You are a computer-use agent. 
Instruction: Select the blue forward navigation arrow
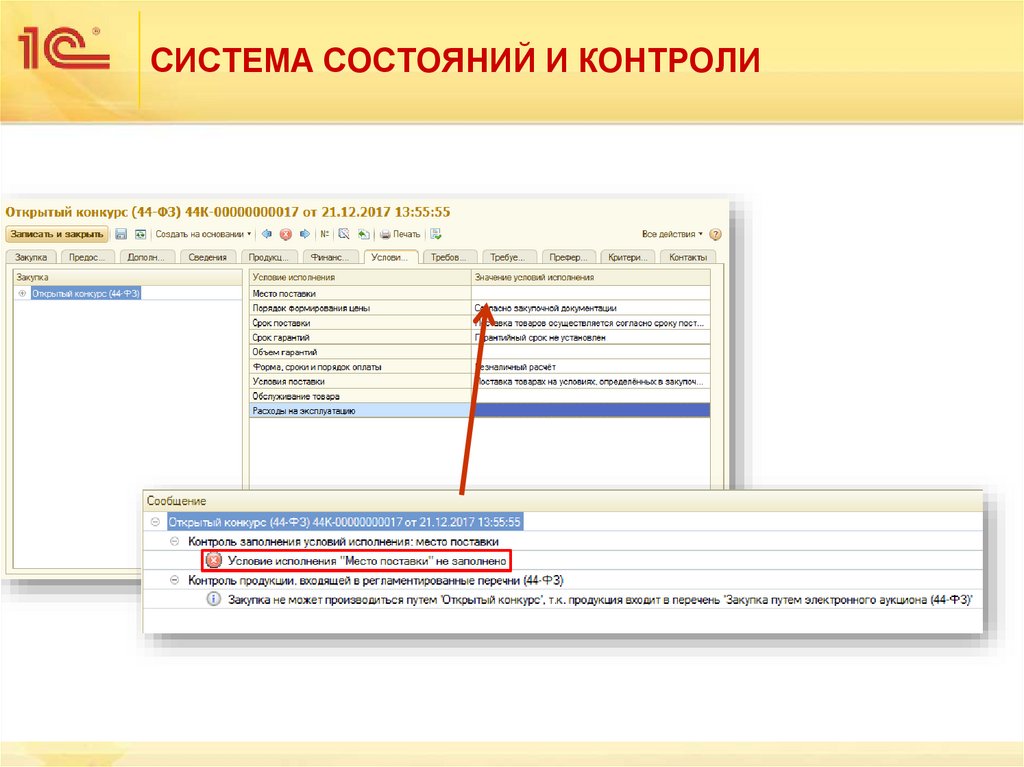click(x=303, y=233)
